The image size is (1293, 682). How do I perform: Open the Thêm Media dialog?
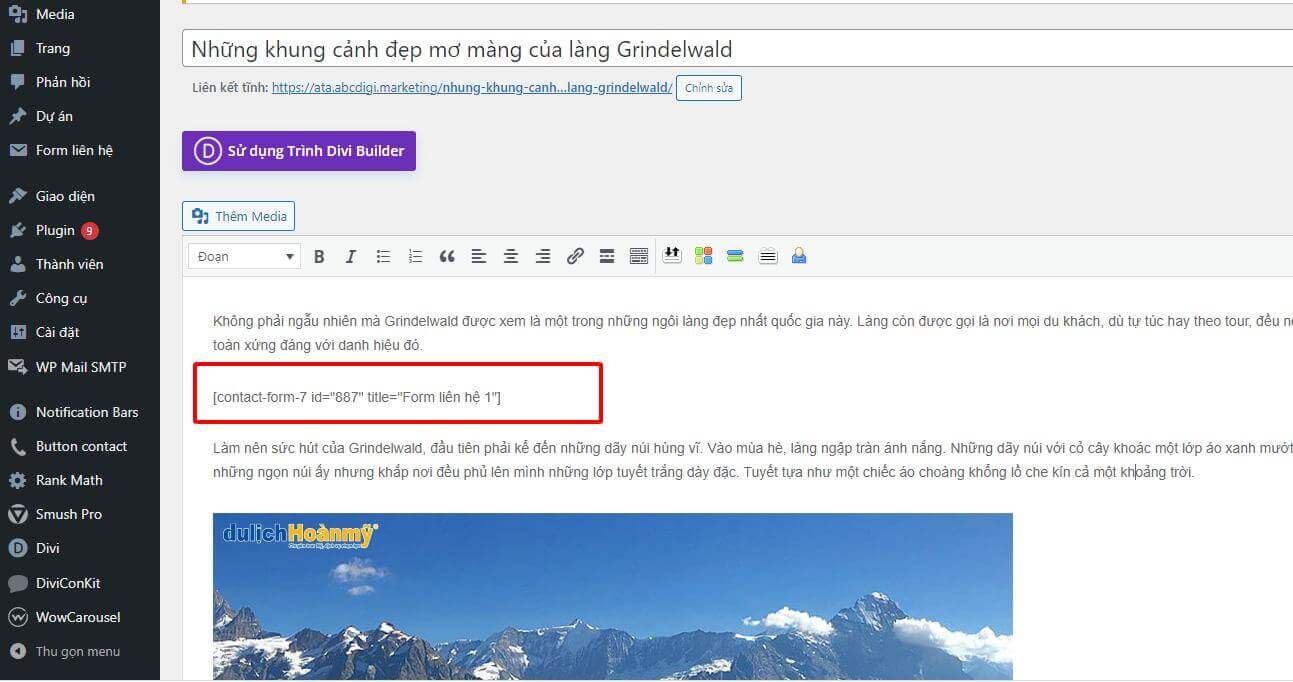238,215
